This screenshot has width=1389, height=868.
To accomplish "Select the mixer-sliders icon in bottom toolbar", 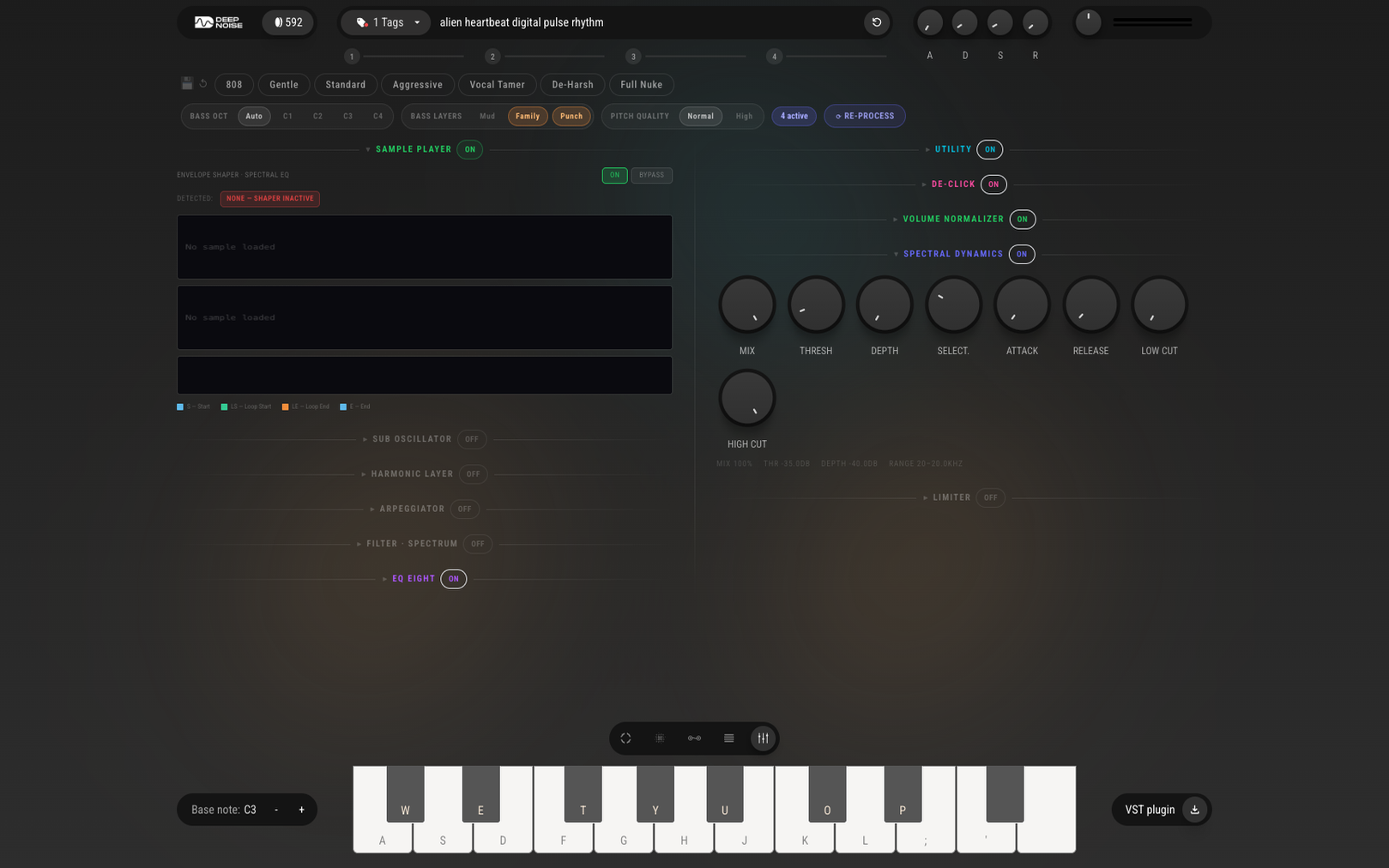I will point(763,738).
